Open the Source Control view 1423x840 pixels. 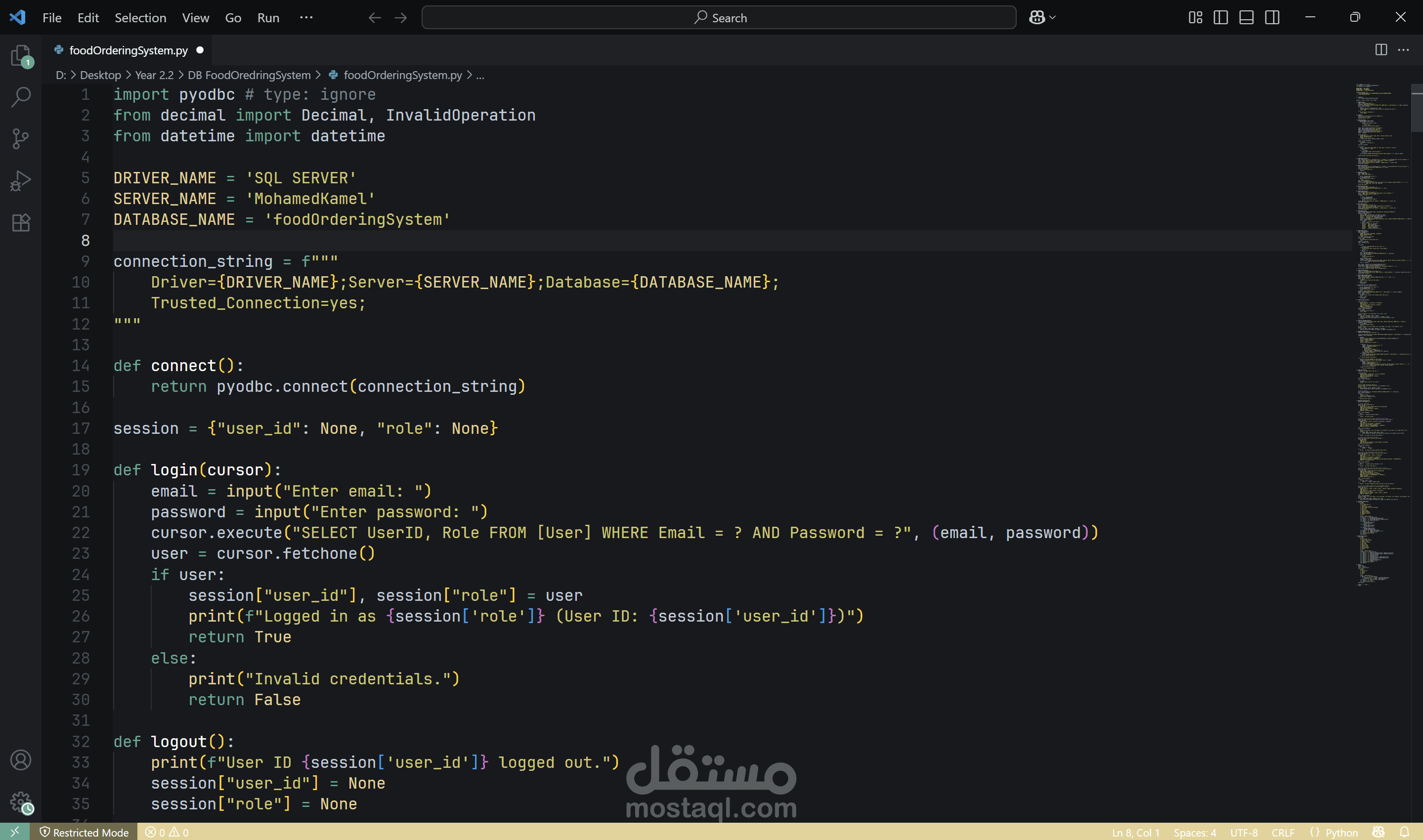click(21, 139)
